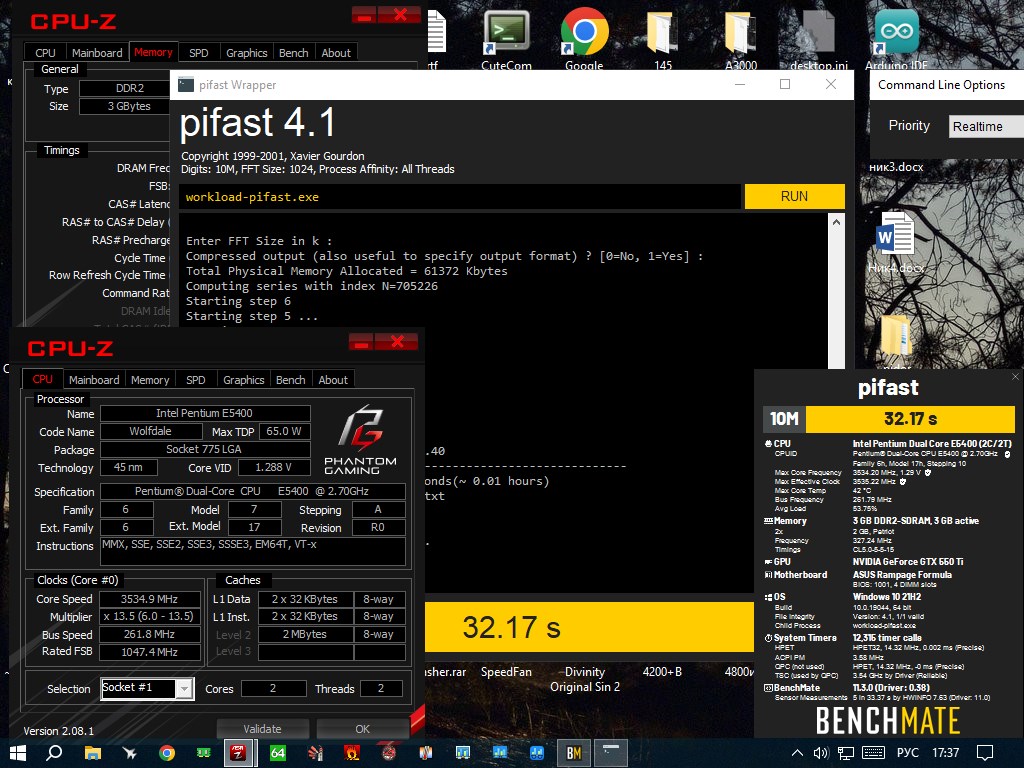Open the Memory tab in front CPU-Z
The height and width of the screenshot is (768, 1024).
pos(150,379)
